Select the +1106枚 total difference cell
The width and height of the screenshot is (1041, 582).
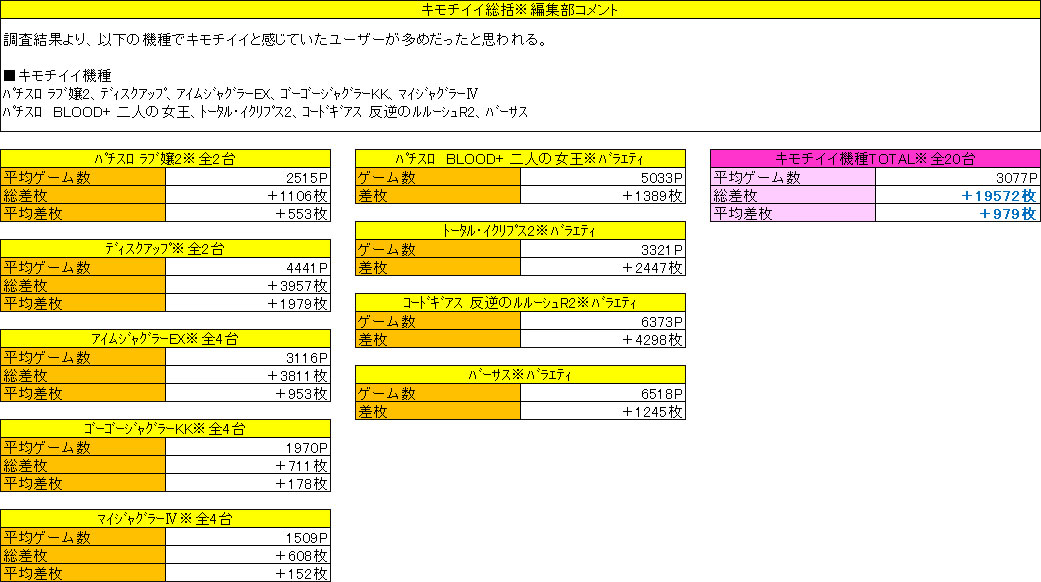pyautogui.click(x=248, y=195)
